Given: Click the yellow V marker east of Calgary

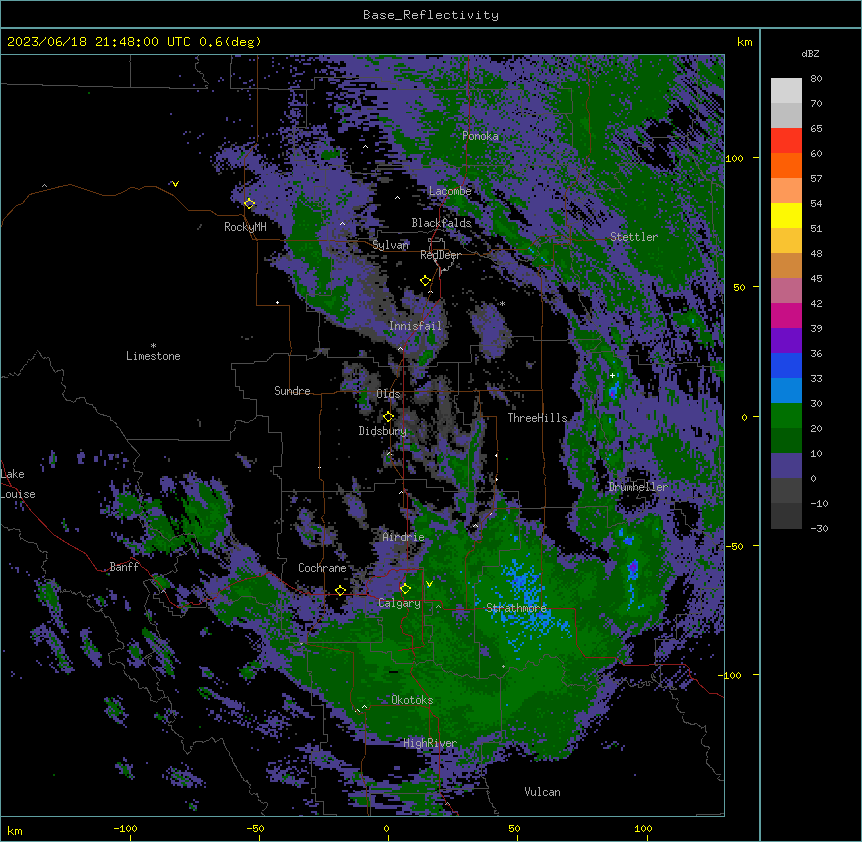Looking at the screenshot, I should point(429,584).
